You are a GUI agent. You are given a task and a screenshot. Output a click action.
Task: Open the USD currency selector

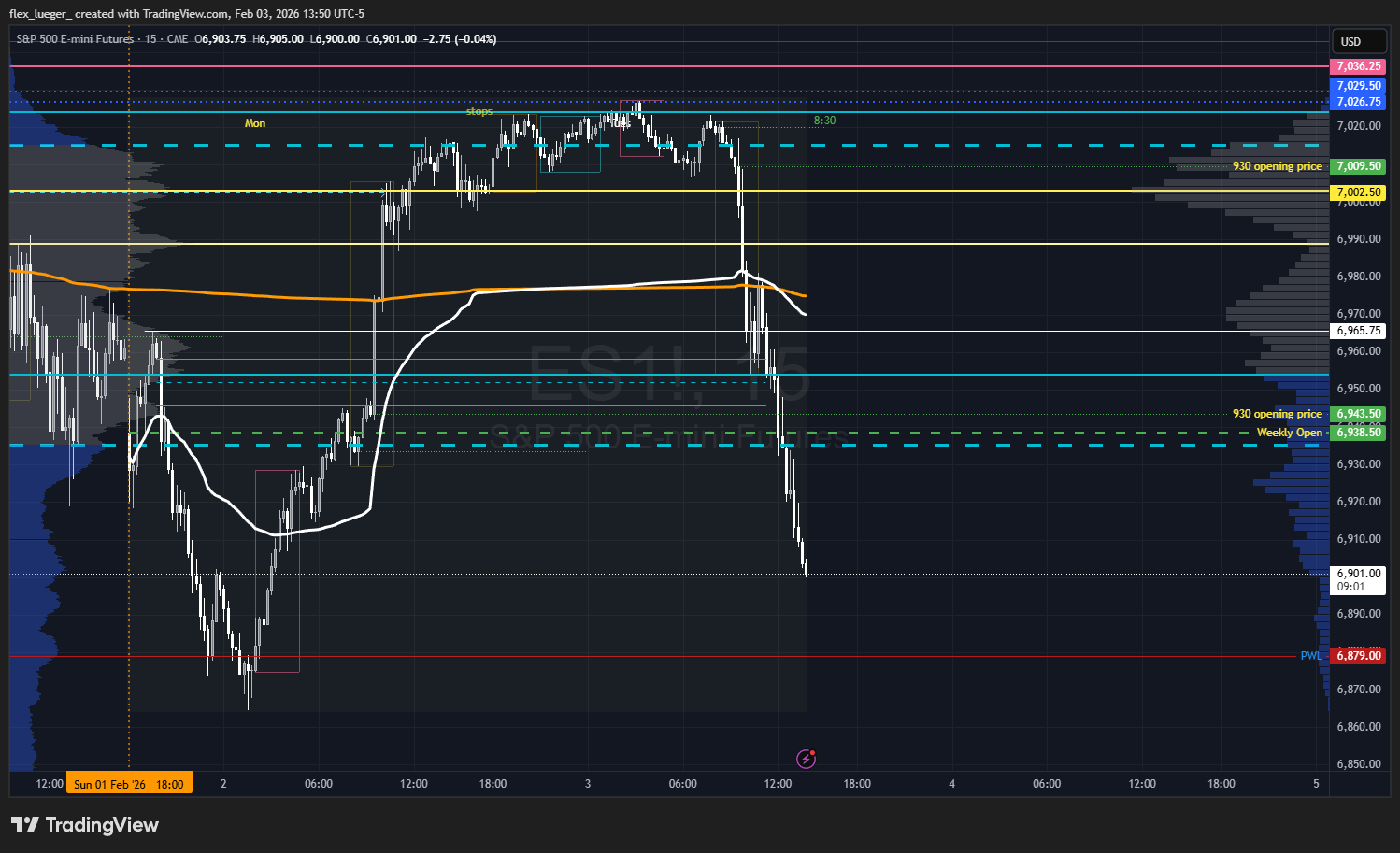(1350, 41)
